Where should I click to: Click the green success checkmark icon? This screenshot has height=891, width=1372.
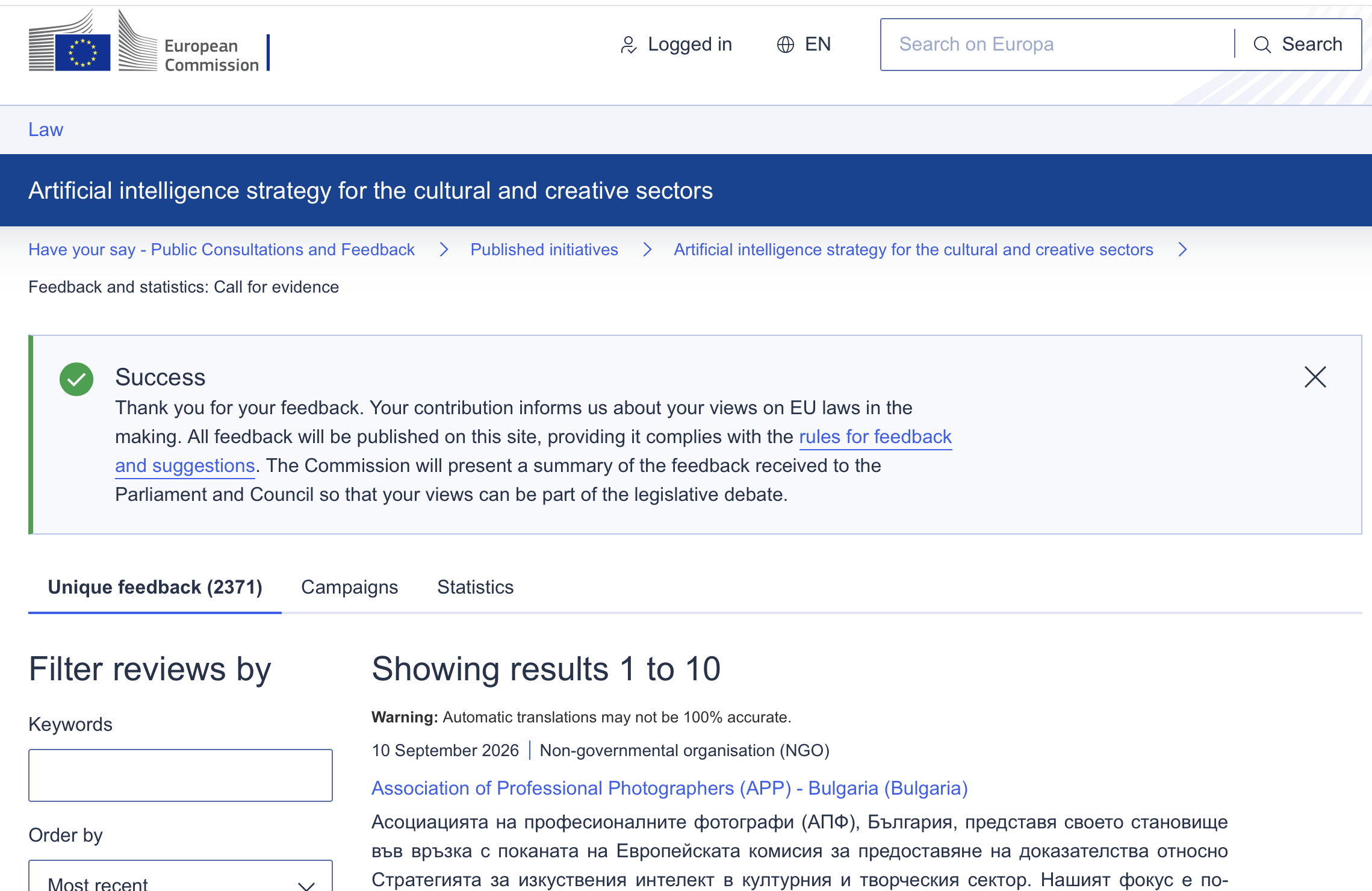click(76, 379)
